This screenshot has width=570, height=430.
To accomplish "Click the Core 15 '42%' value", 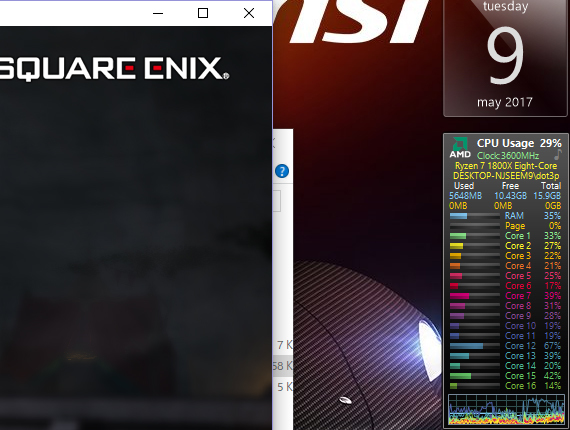I will click(553, 376).
